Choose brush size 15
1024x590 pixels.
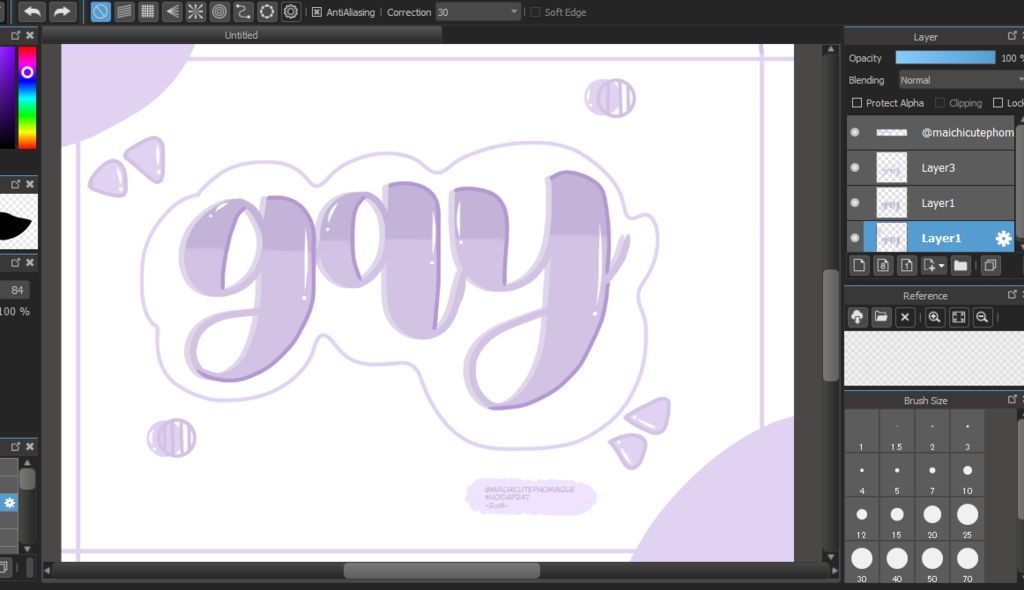[897, 520]
